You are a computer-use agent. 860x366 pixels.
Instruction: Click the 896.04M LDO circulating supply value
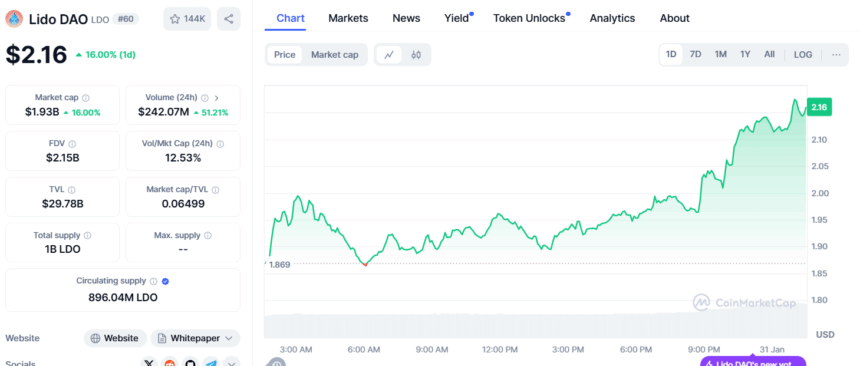pos(123,297)
